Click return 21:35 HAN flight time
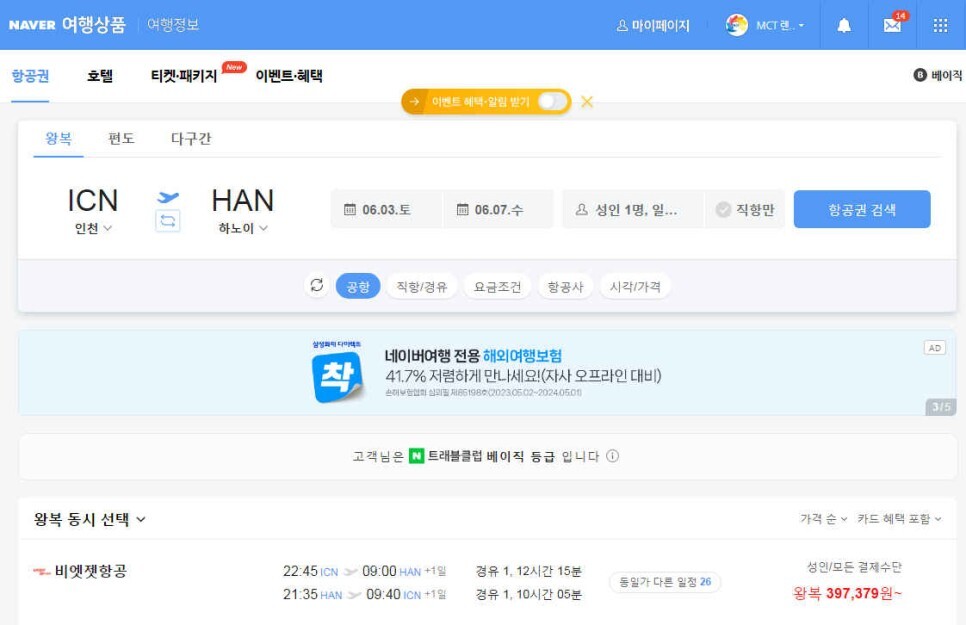 (312, 595)
